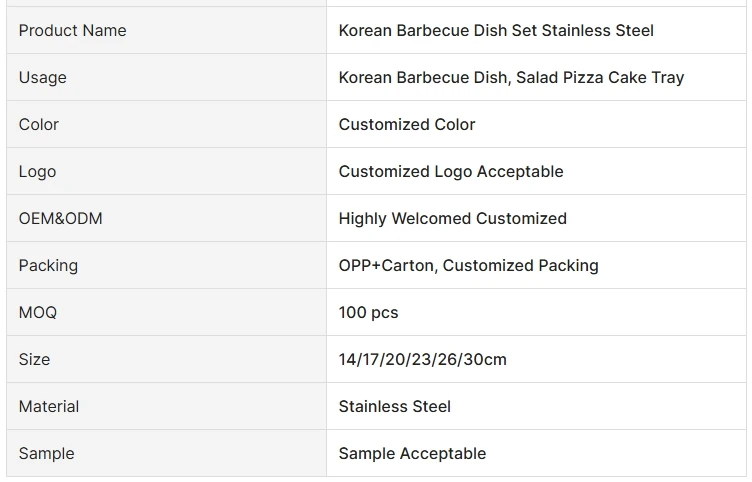This screenshot has width=752, height=482.
Task: Click Korean Barbecue Dish, Salad Pizza Cake Tray
Action: [511, 78]
